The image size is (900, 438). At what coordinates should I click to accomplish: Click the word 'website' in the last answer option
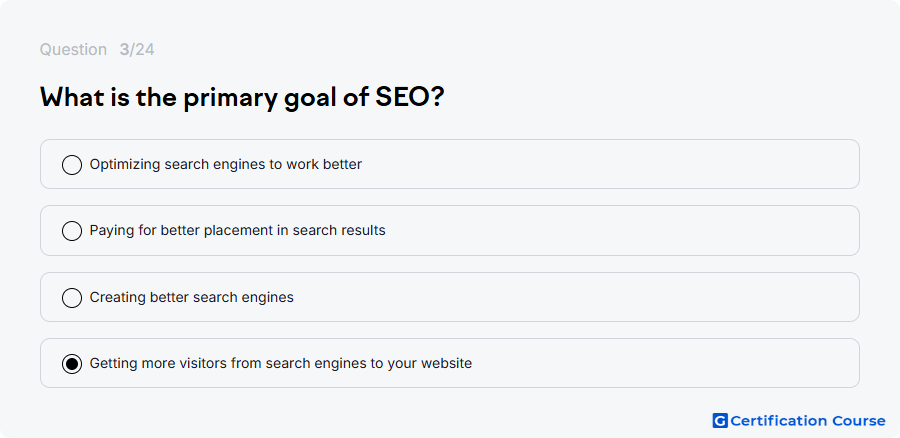coord(447,363)
